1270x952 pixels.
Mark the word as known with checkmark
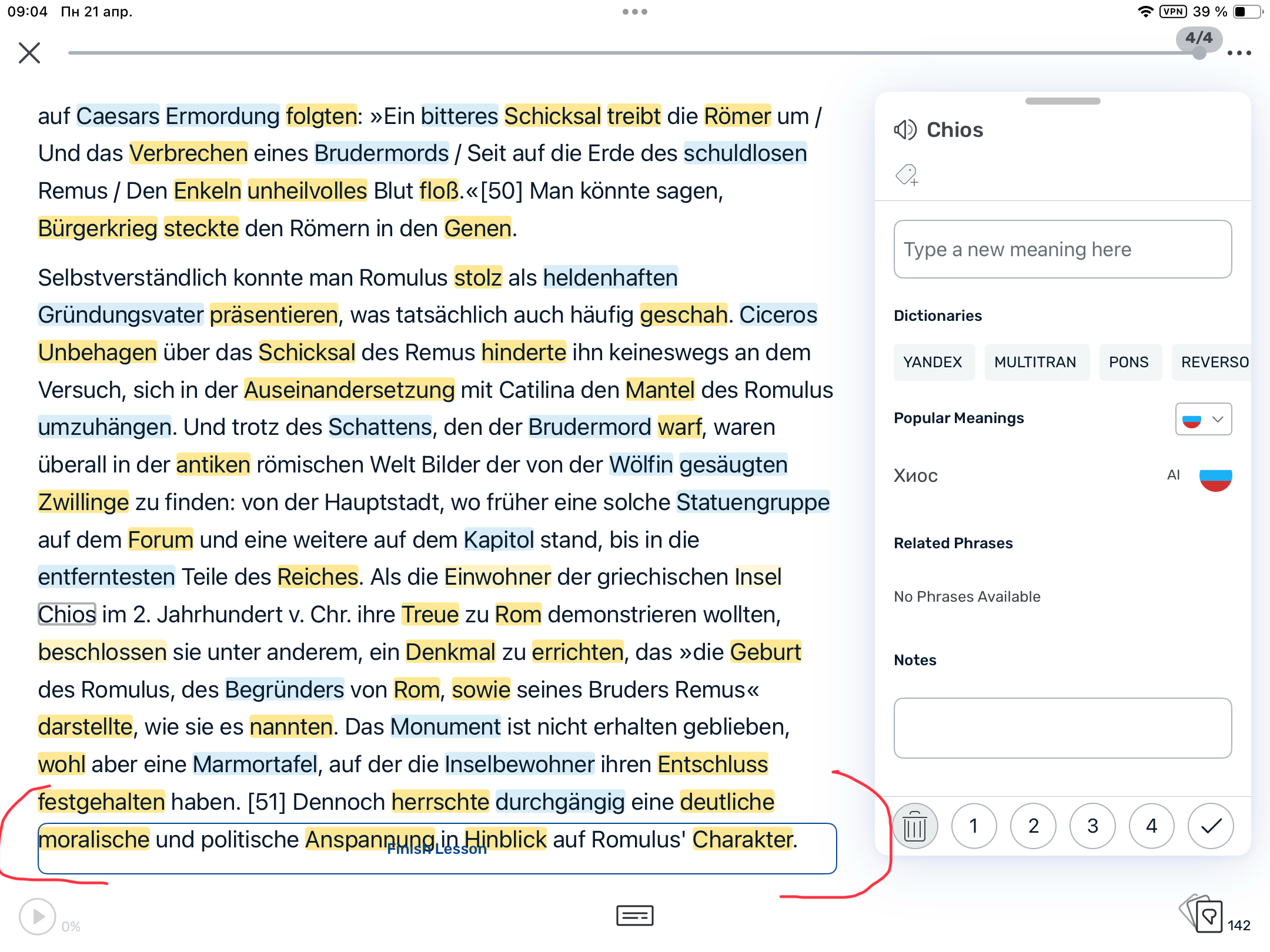click(x=1211, y=826)
